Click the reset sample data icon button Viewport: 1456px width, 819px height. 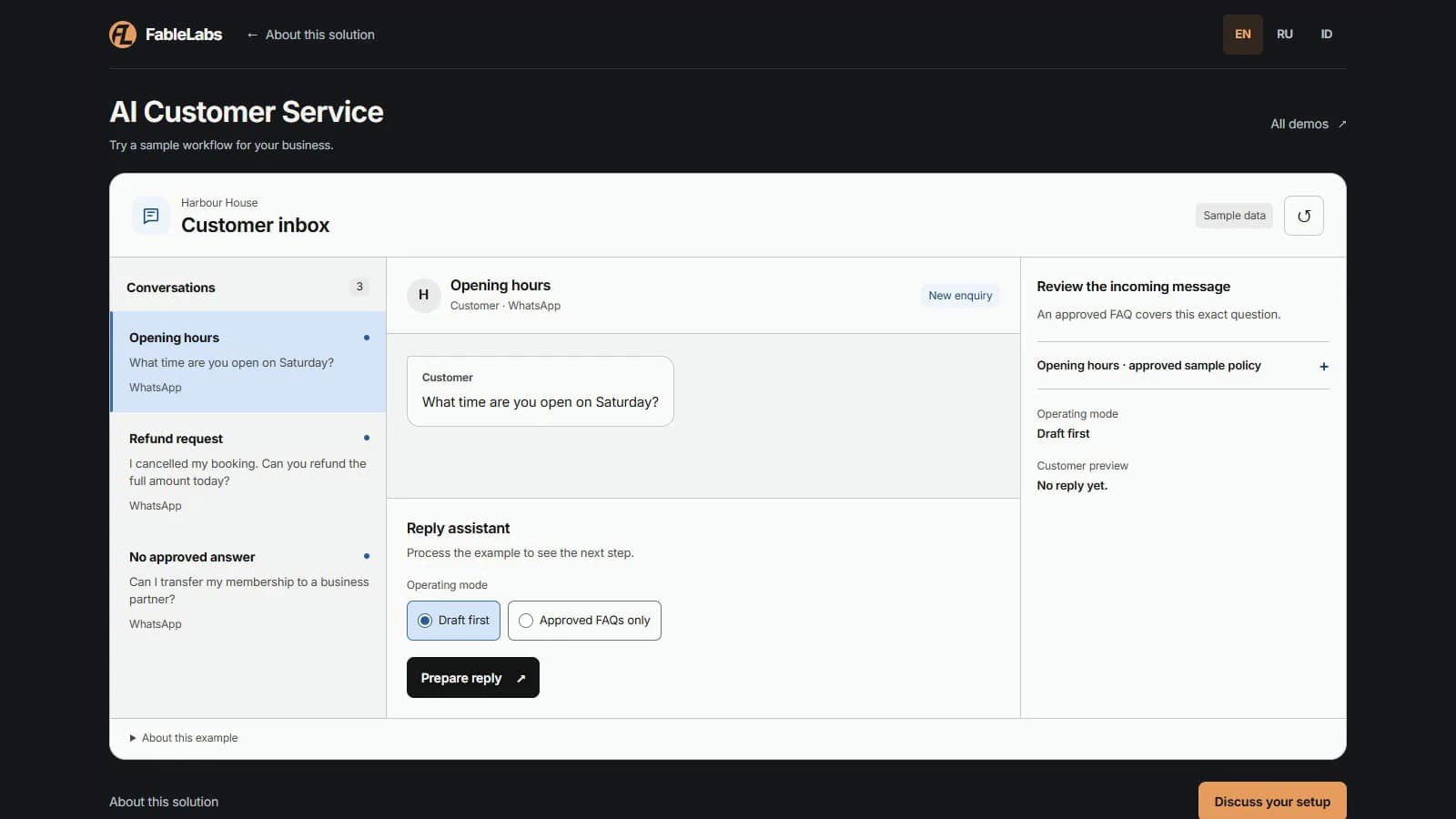point(1303,216)
